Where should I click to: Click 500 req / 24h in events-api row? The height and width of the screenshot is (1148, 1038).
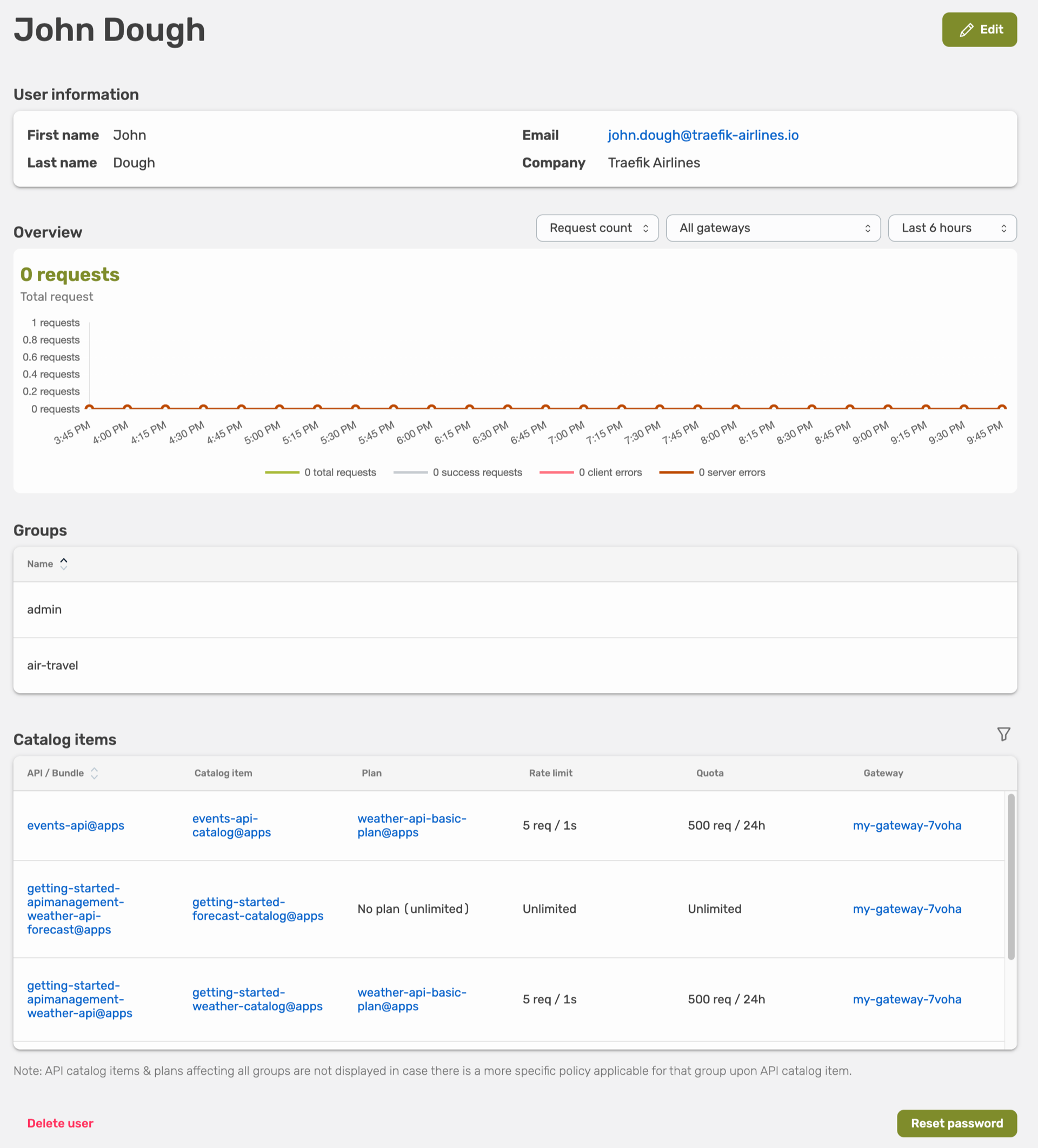click(x=727, y=825)
